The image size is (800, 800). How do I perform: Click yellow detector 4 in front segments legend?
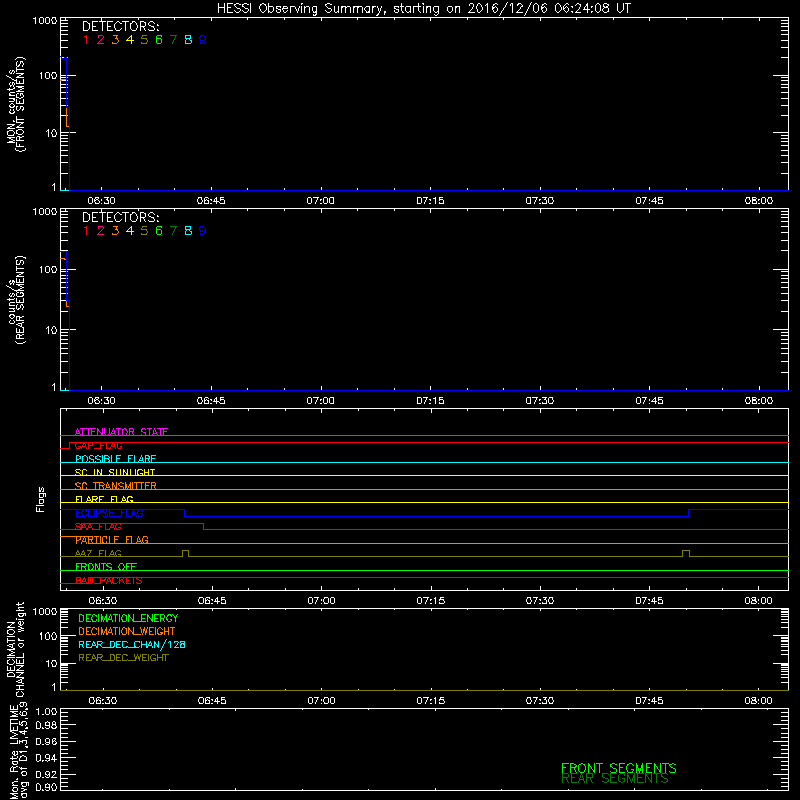[130, 39]
